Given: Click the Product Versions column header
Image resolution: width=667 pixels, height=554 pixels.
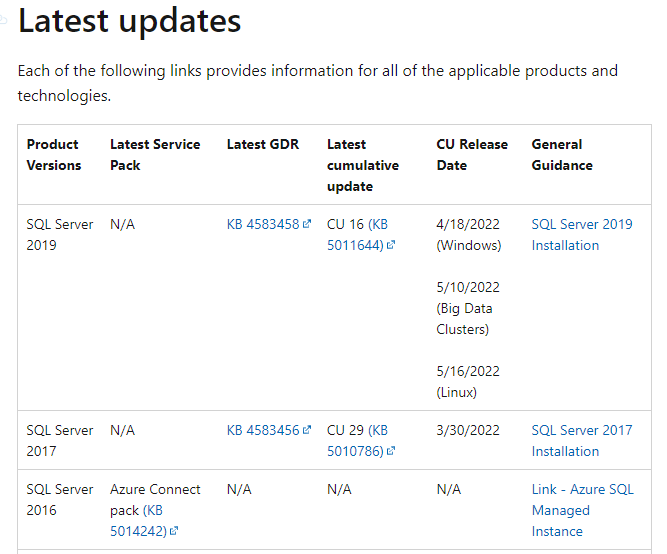Looking at the screenshot, I should tap(54, 155).
